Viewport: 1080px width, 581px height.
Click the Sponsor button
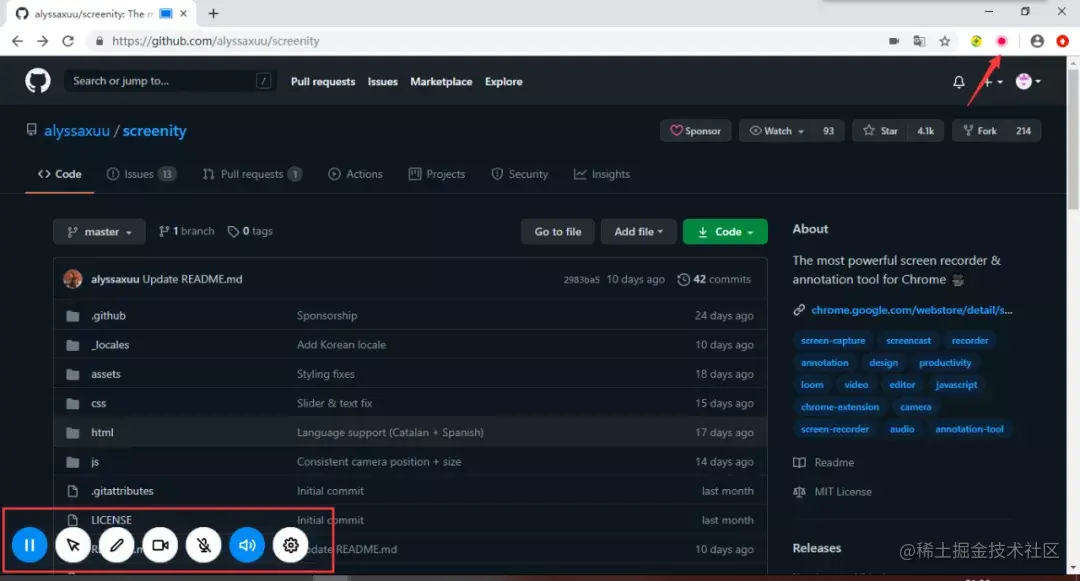(x=696, y=131)
